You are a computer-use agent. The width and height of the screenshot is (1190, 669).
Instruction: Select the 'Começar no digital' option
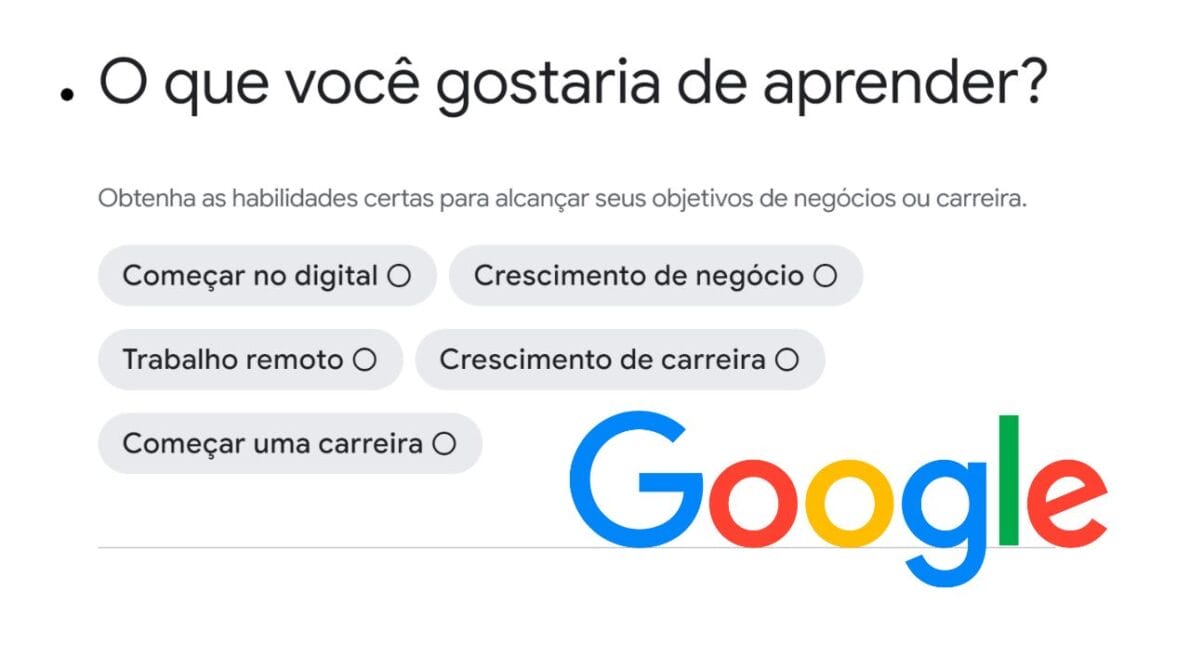(266, 275)
